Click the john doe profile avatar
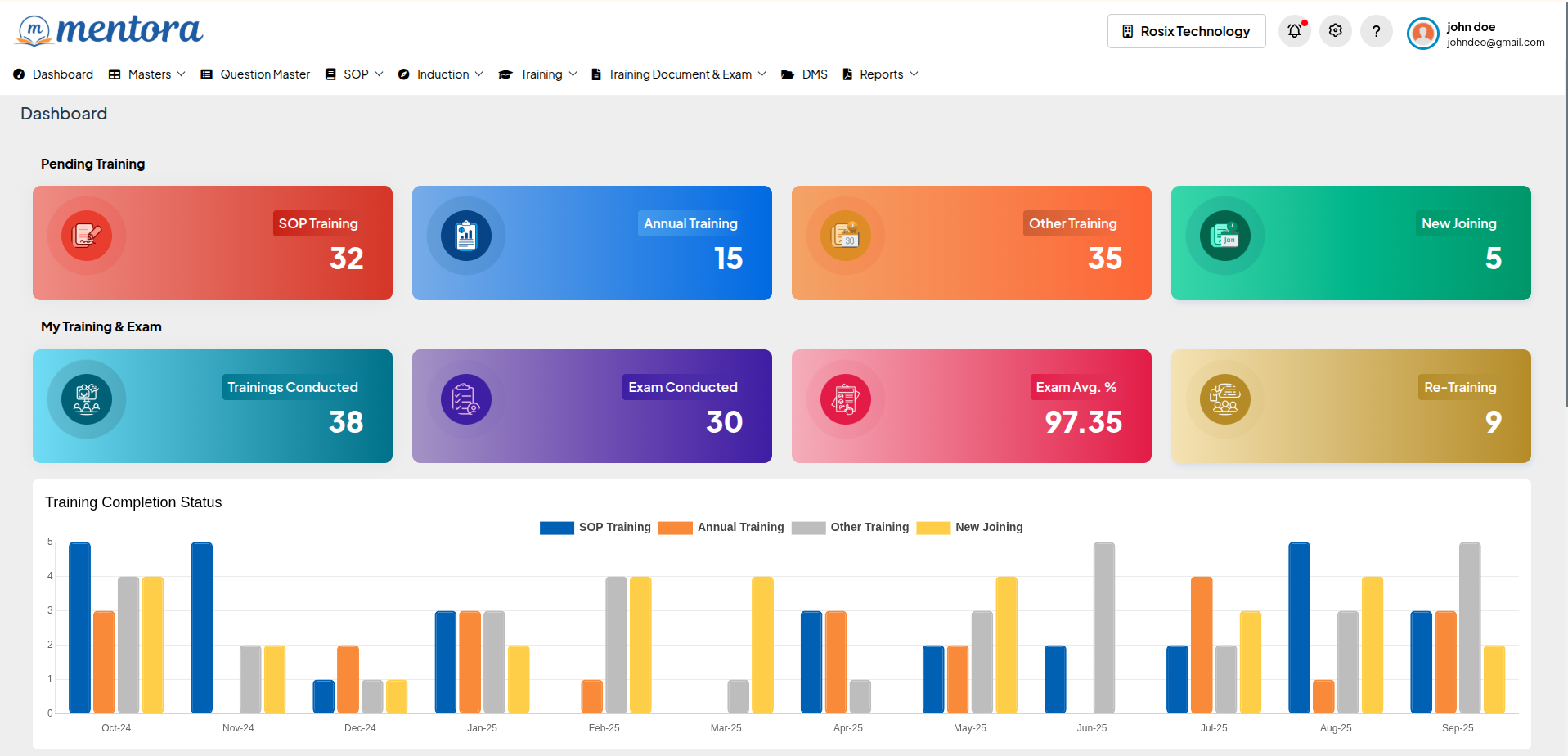 point(1422,34)
